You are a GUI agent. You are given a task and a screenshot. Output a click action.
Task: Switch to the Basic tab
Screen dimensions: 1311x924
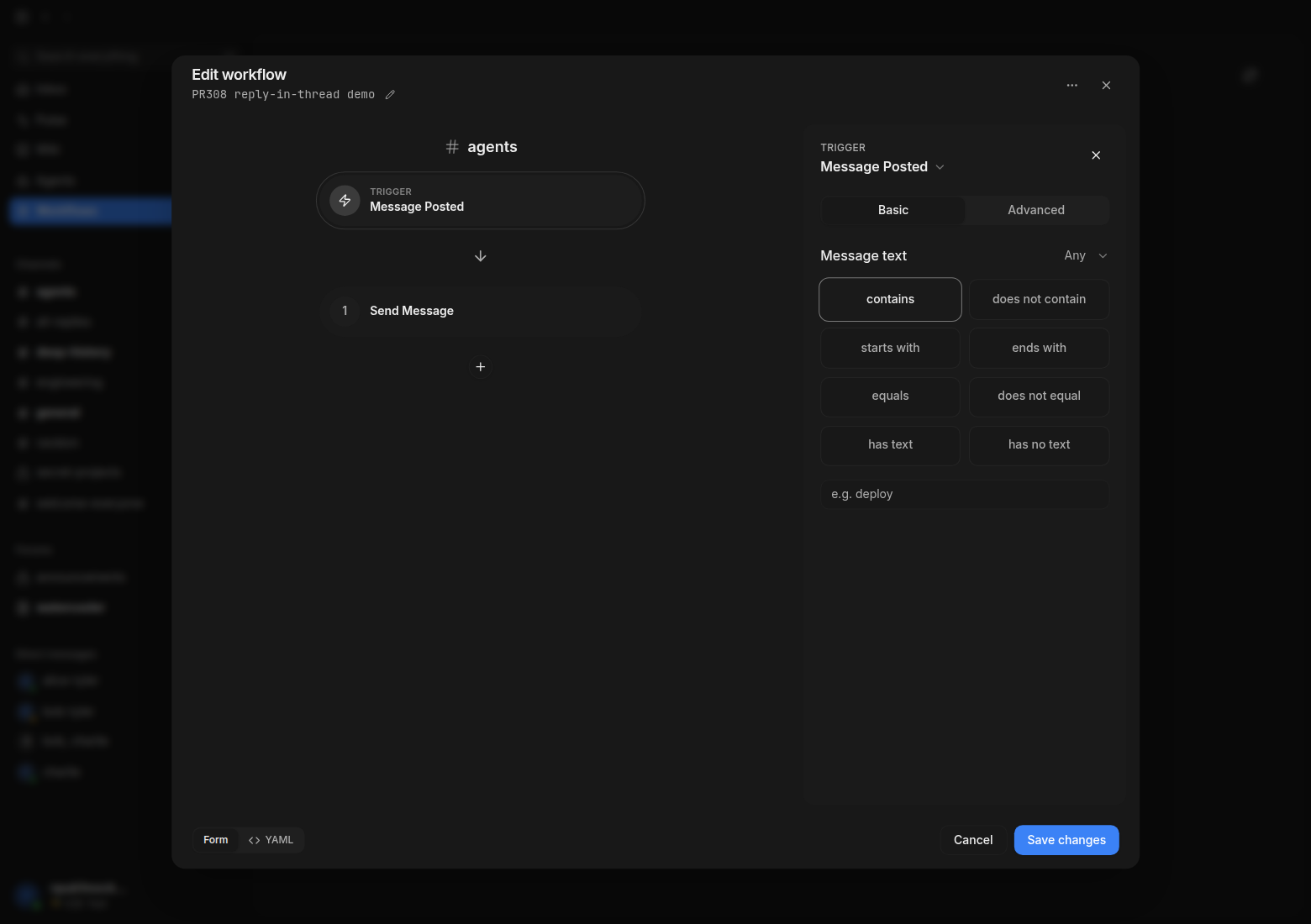point(893,210)
